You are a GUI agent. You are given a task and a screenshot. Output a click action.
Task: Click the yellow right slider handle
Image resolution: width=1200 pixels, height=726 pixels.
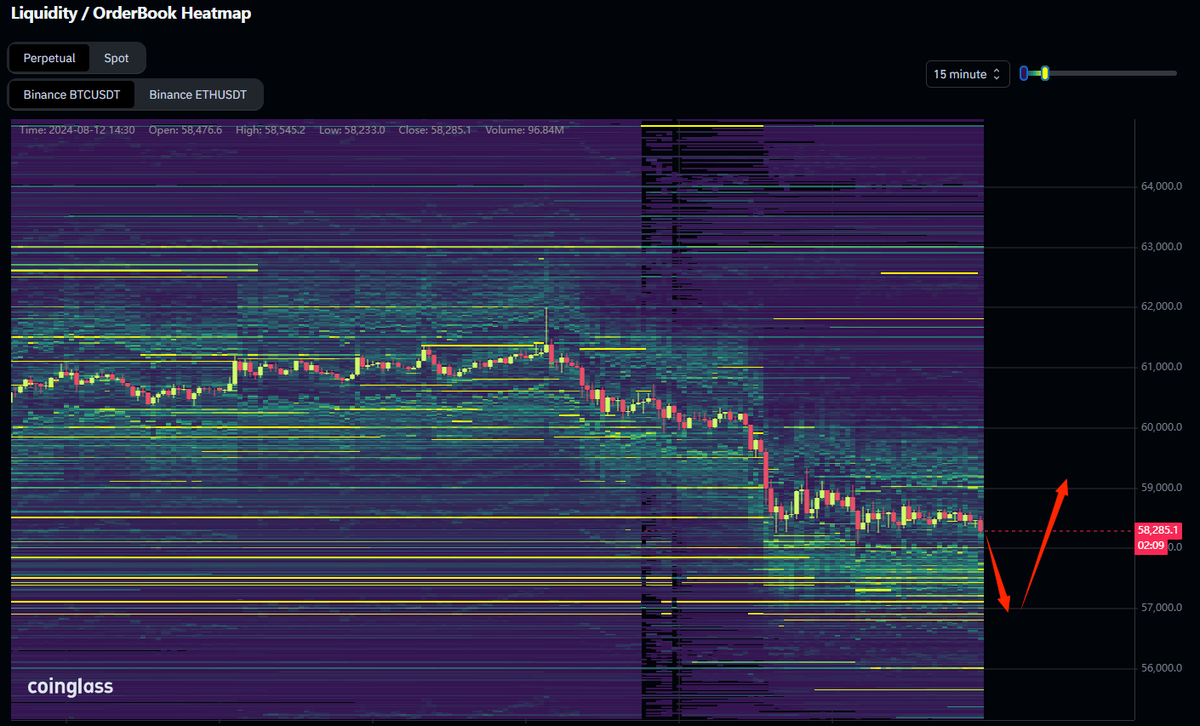pyautogui.click(x=1045, y=73)
